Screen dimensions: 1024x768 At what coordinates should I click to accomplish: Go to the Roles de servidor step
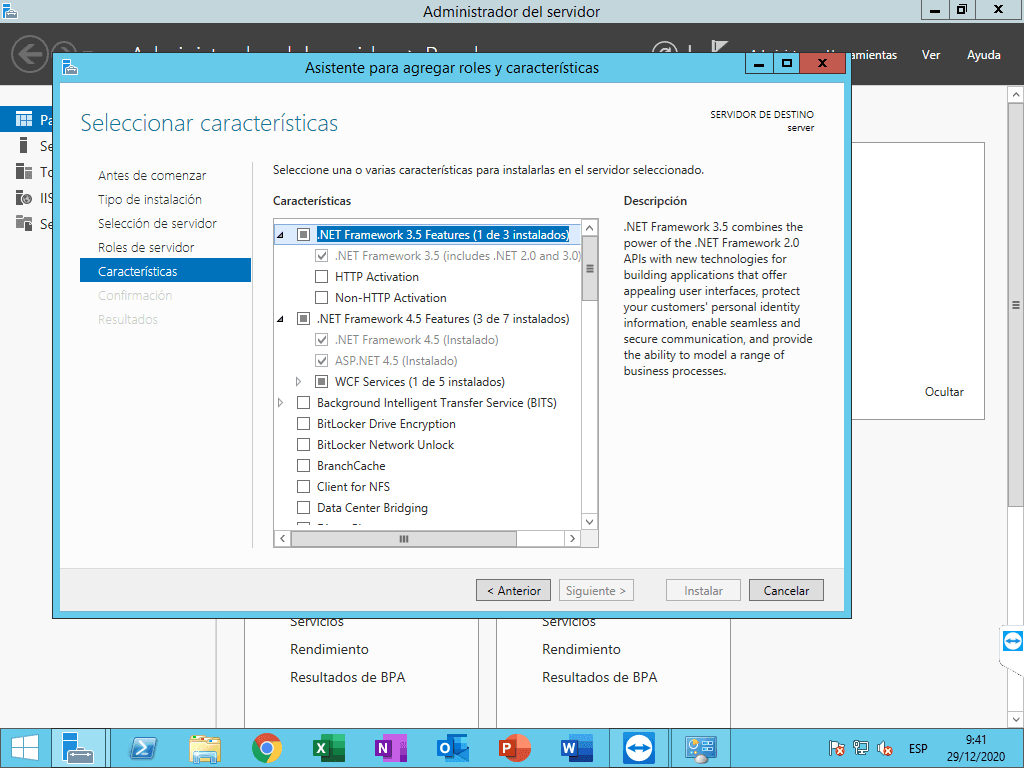point(146,247)
